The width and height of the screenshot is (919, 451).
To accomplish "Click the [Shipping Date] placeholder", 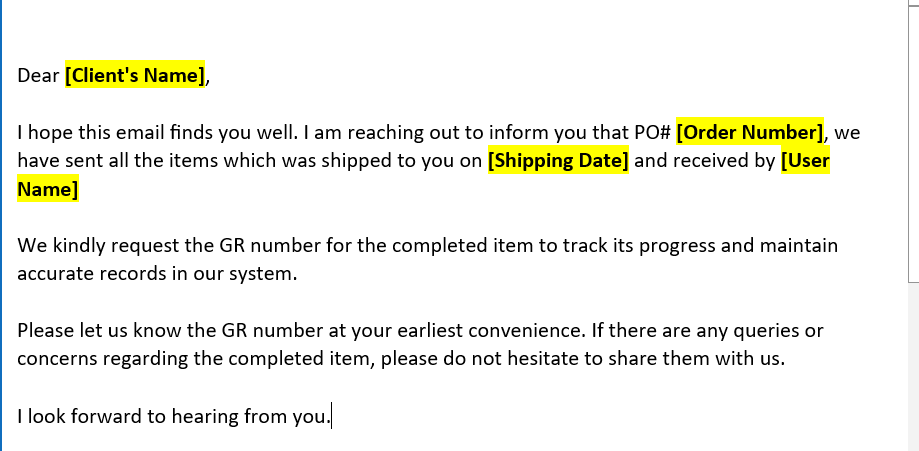I will [558, 161].
